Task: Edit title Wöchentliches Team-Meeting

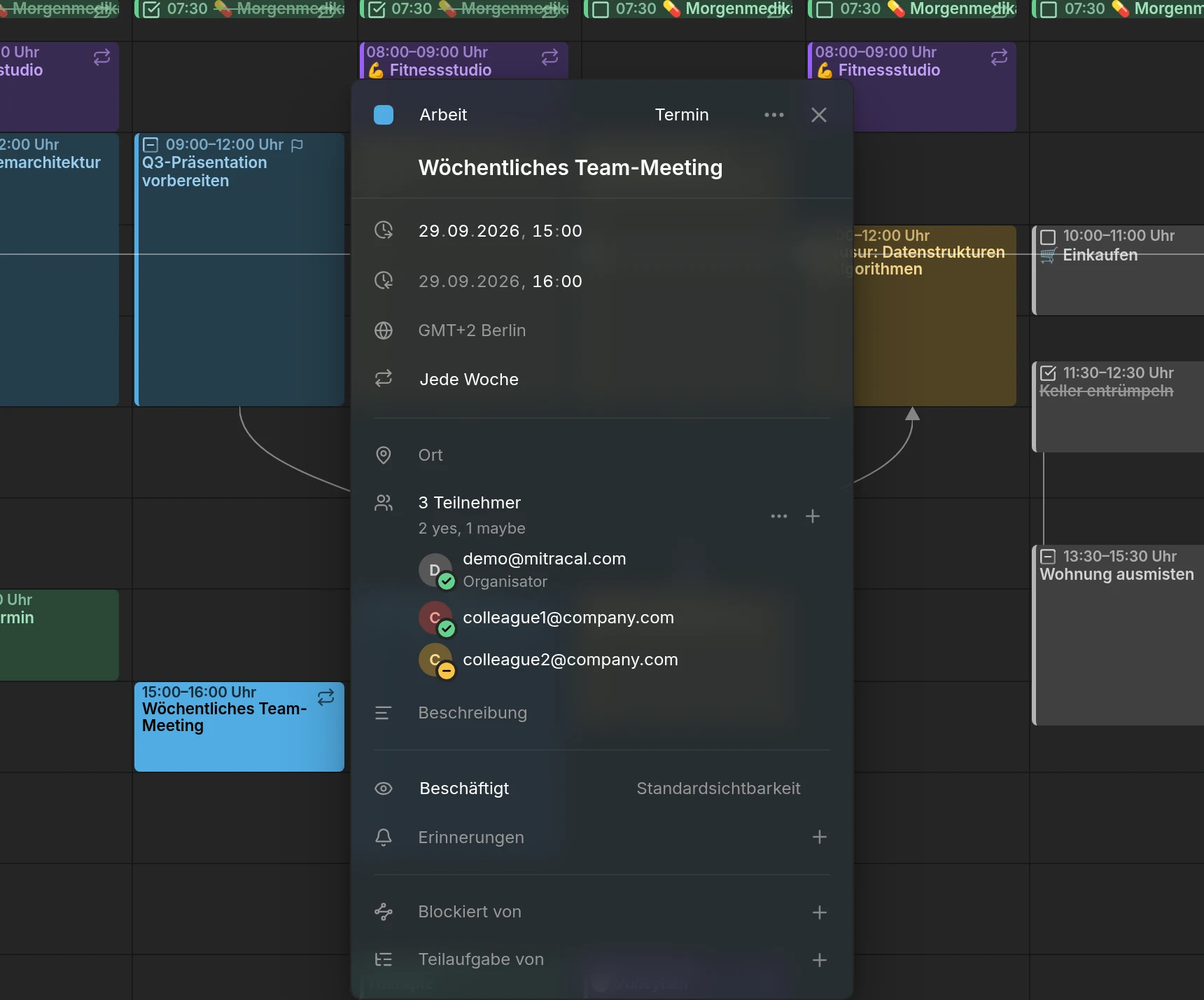Action: pyautogui.click(x=570, y=167)
